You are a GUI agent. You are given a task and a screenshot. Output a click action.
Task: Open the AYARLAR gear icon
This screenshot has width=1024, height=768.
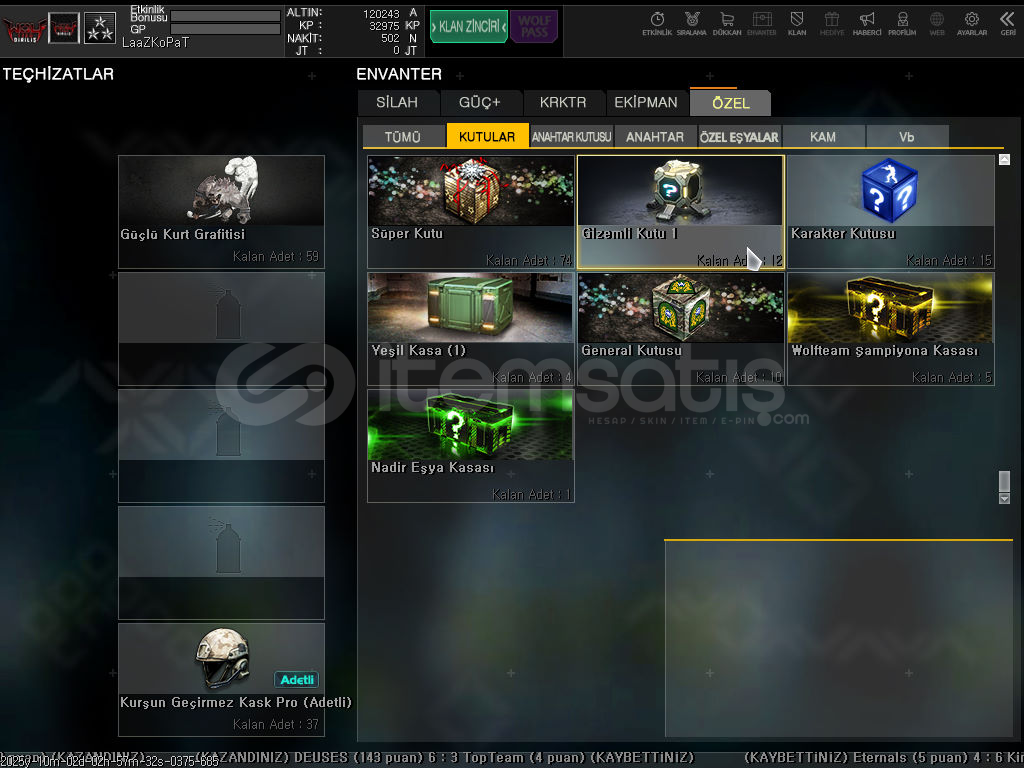click(x=972, y=24)
